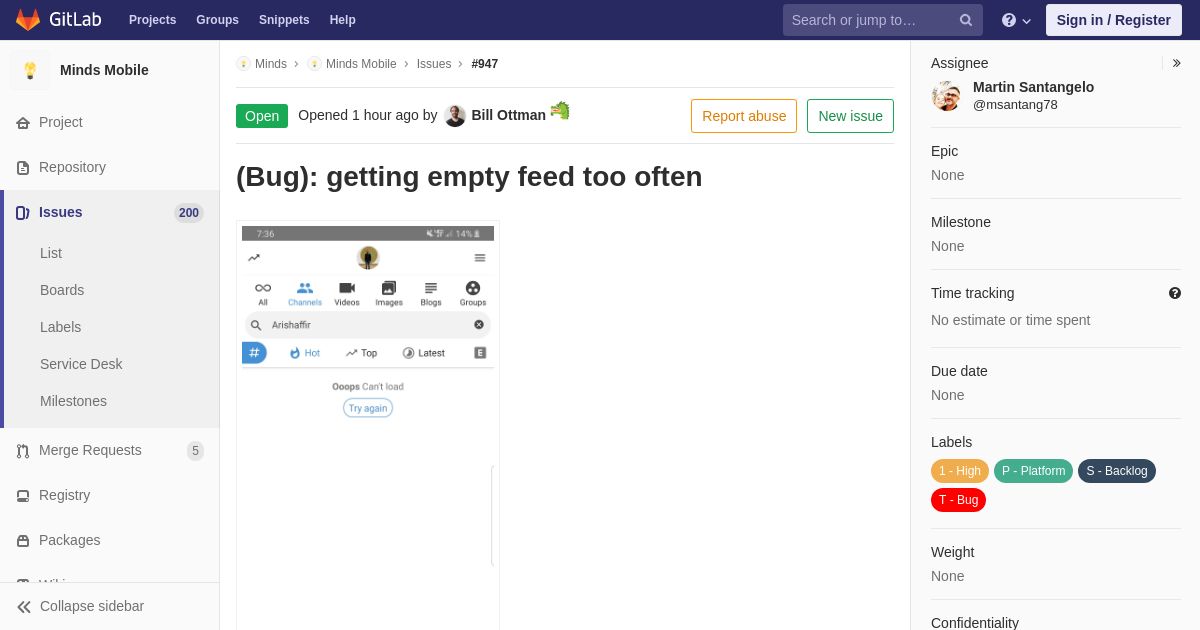Viewport: 1200px width, 630px height.
Task: Open Issues in the sidebar
Action: 110,212
